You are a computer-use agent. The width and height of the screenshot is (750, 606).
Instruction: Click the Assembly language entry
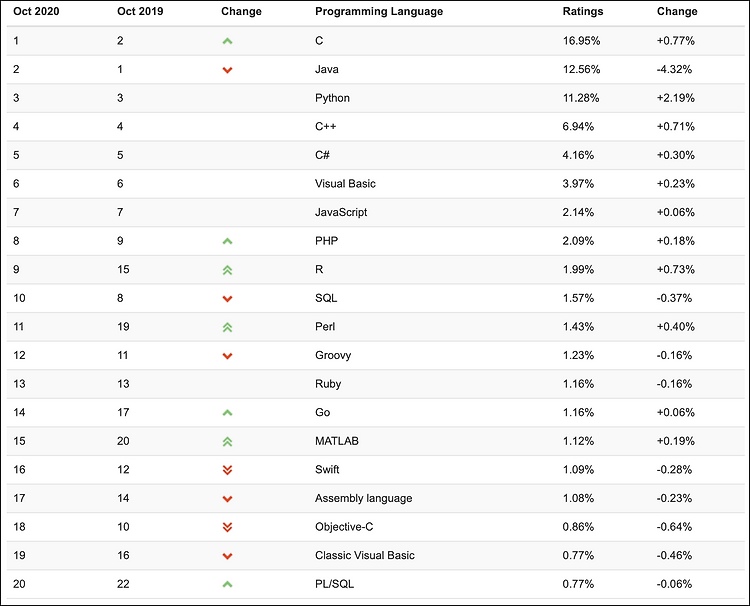(364, 498)
